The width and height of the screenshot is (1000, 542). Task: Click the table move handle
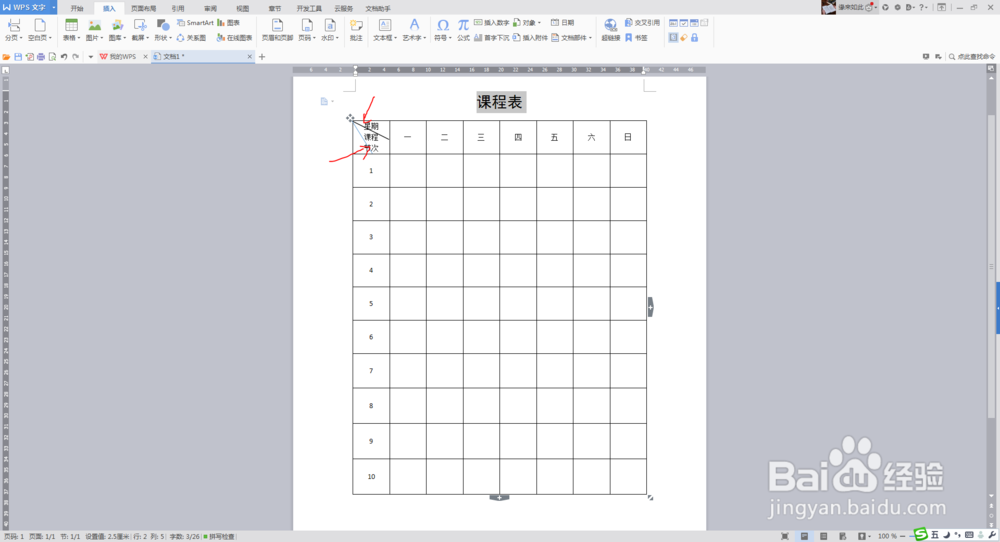[x=350, y=118]
